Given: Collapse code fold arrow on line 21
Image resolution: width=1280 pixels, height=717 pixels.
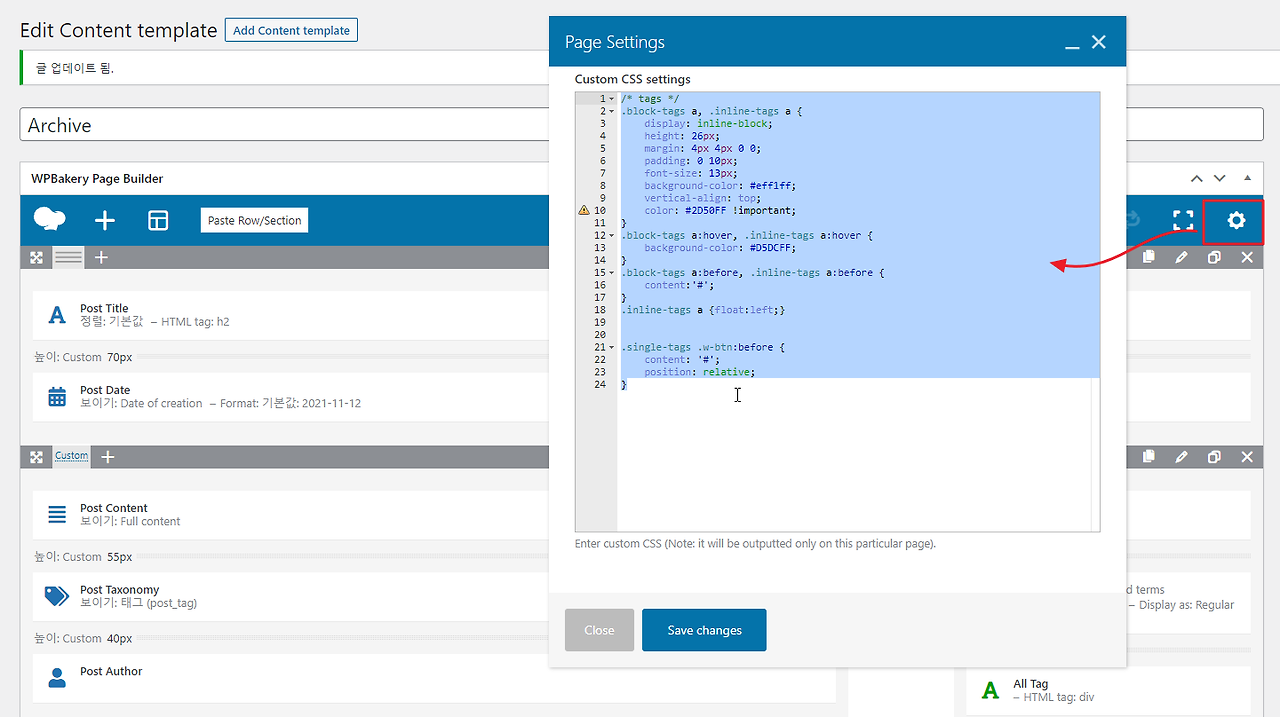Looking at the screenshot, I should point(612,348).
